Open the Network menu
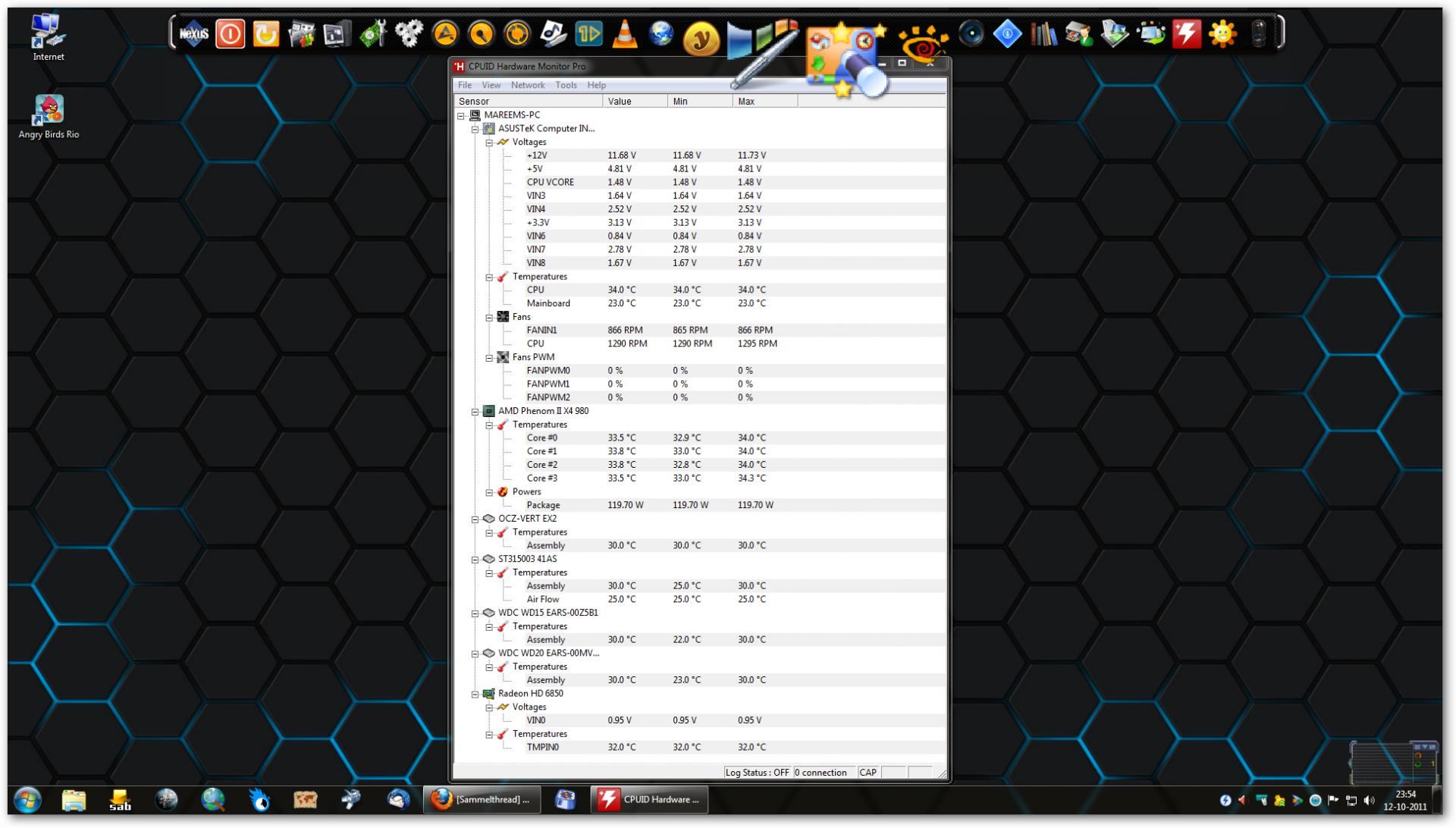 (x=528, y=85)
